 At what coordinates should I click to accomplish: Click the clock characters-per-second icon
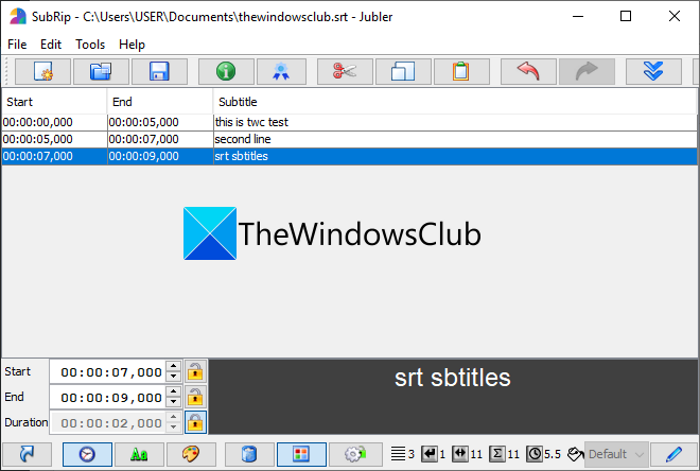coord(534,454)
